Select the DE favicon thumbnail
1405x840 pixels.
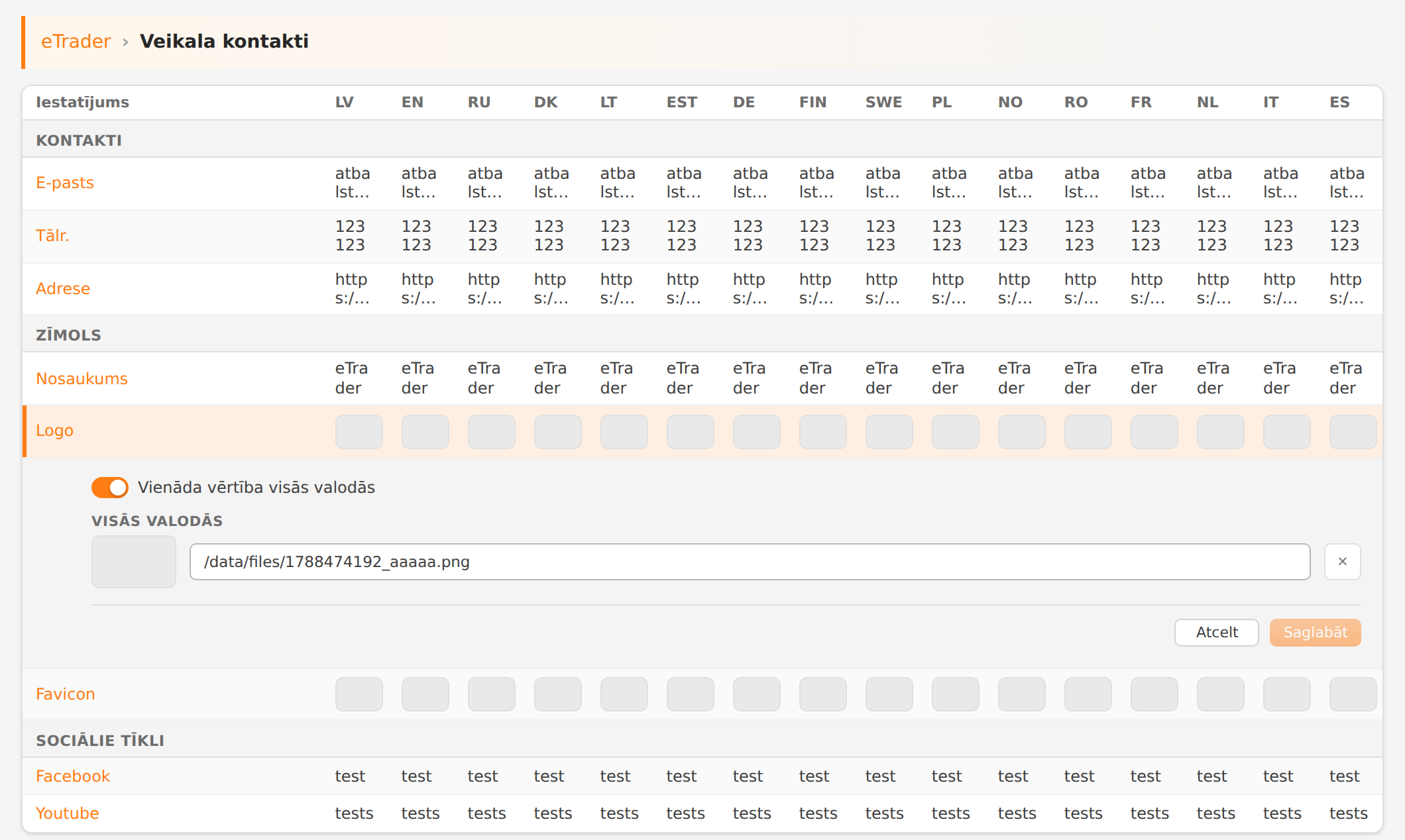pos(757,694)
